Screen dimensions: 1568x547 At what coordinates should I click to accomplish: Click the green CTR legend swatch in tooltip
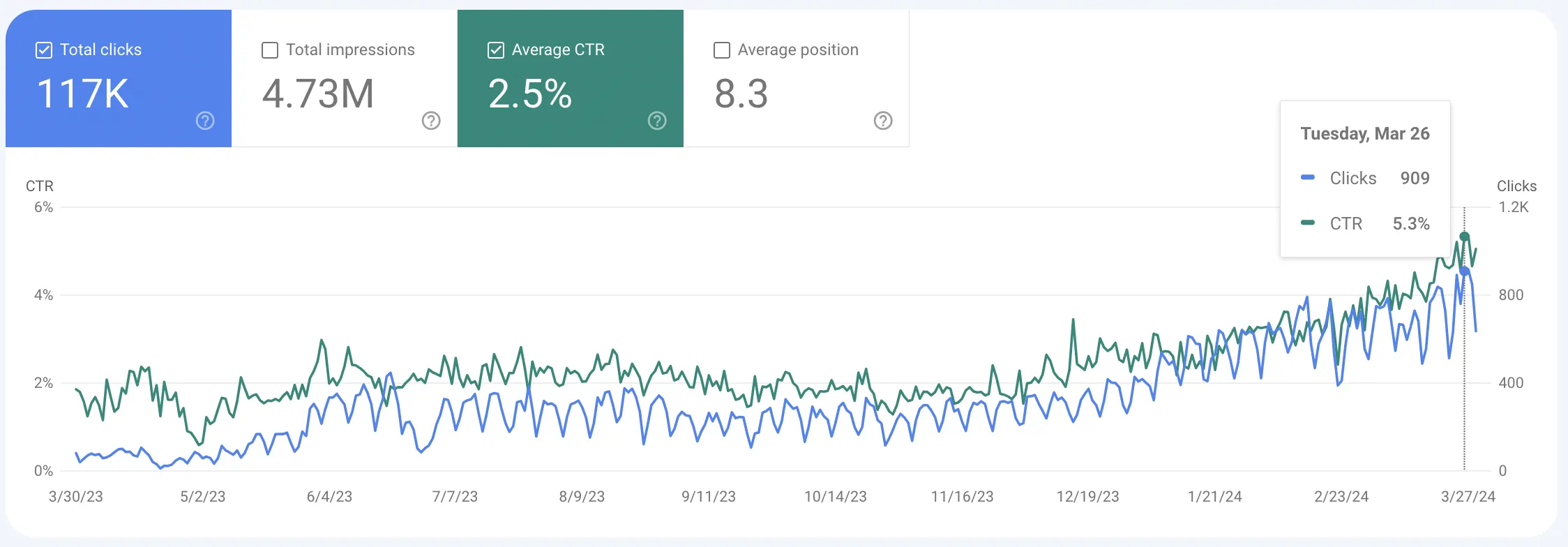click(x=1308, y=223)
